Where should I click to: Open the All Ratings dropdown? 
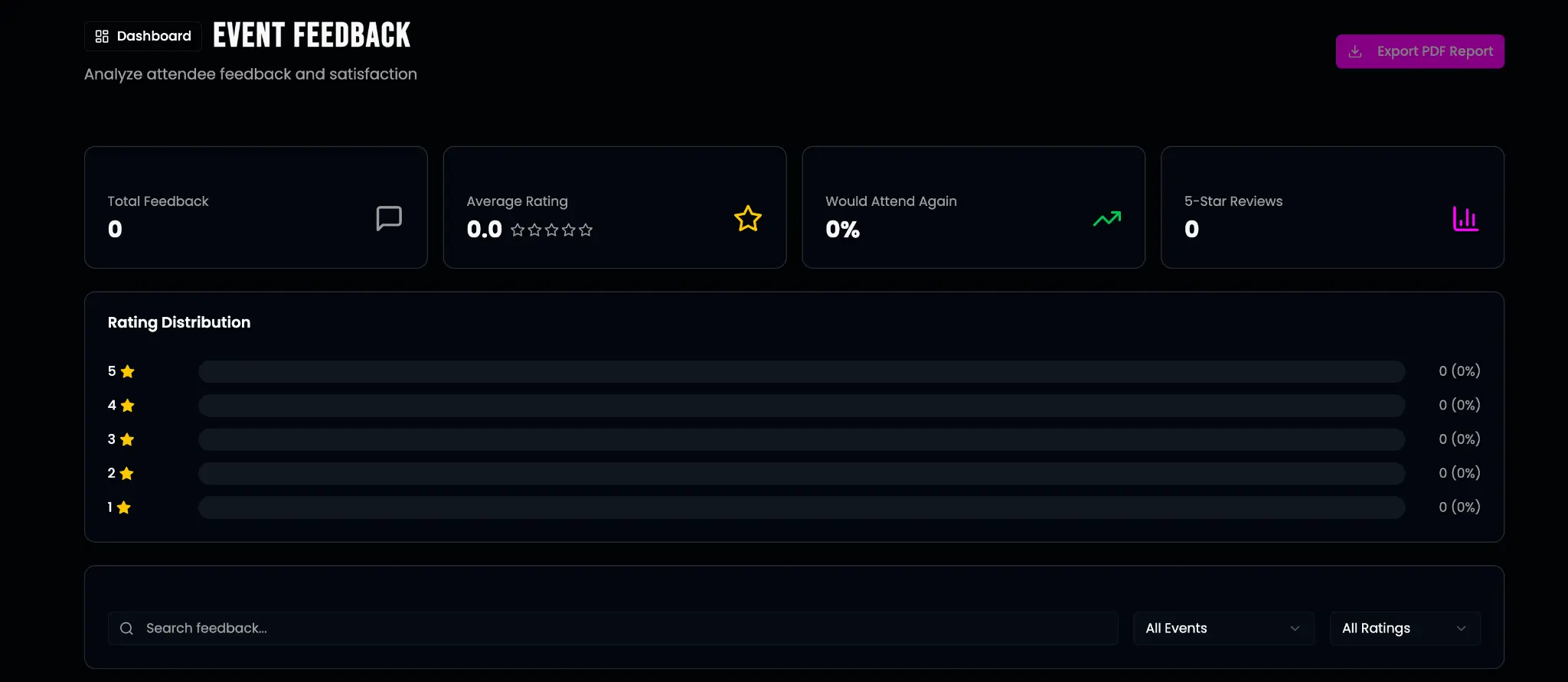(x=1405, y=628)
